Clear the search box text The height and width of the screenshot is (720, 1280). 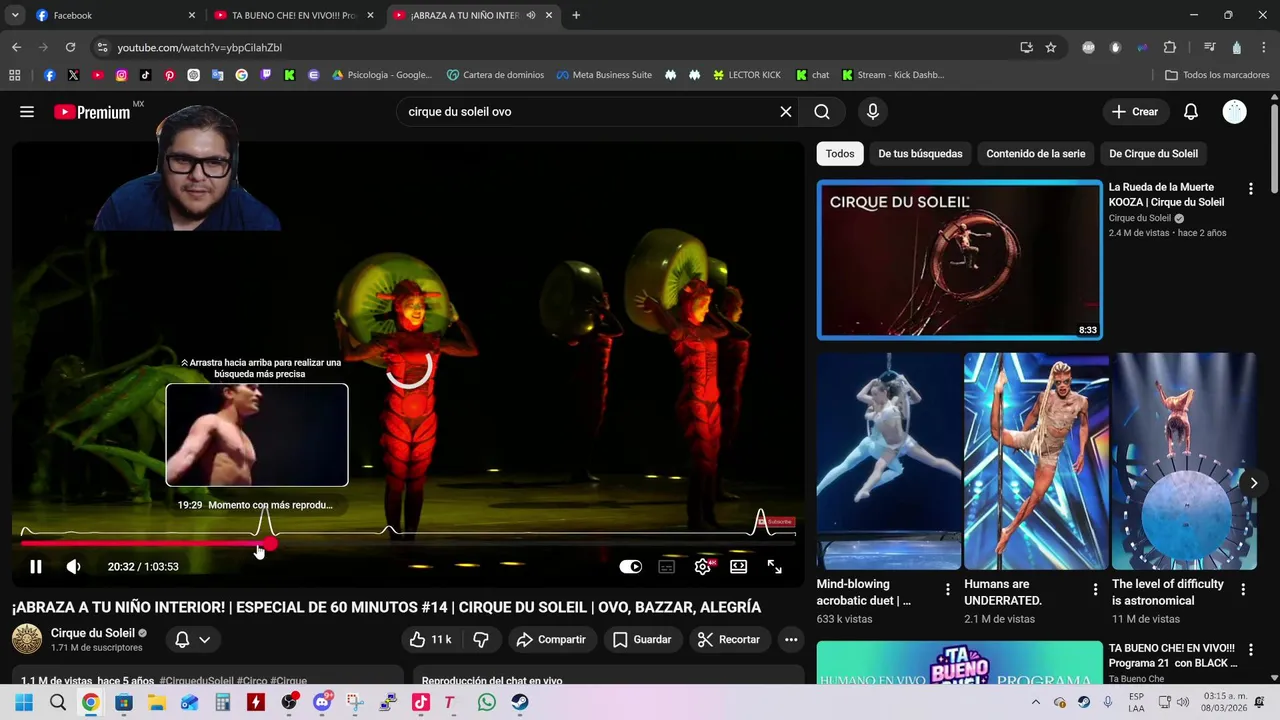(x=786, y=112)
